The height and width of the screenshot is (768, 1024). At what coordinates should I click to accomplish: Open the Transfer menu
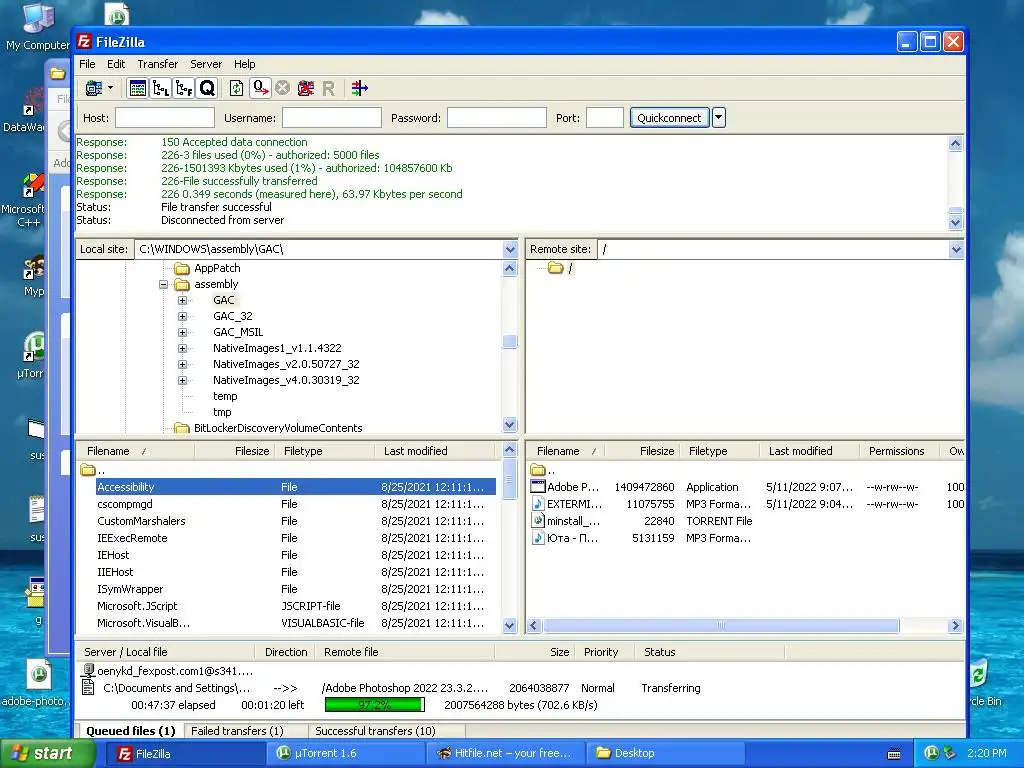tap(157, 64)
